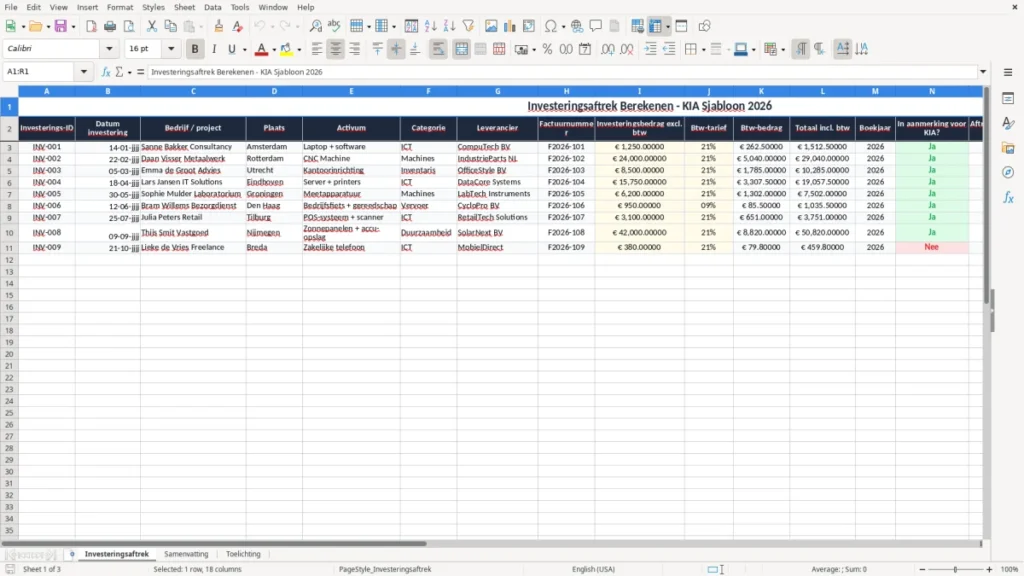Toggle Center Vertically alignment
Screen dimensions: 1024x576
[396, 49]
